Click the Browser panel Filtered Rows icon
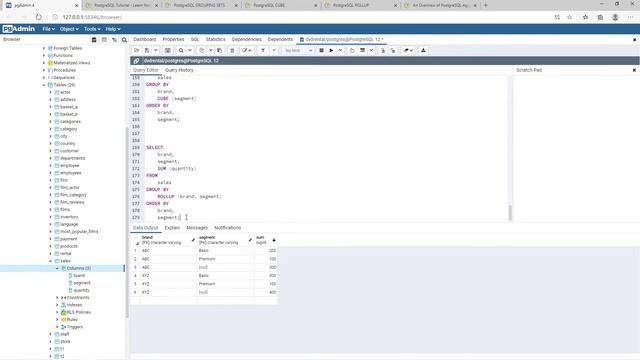Screen dimensions: 640x360 pos(114,40)
